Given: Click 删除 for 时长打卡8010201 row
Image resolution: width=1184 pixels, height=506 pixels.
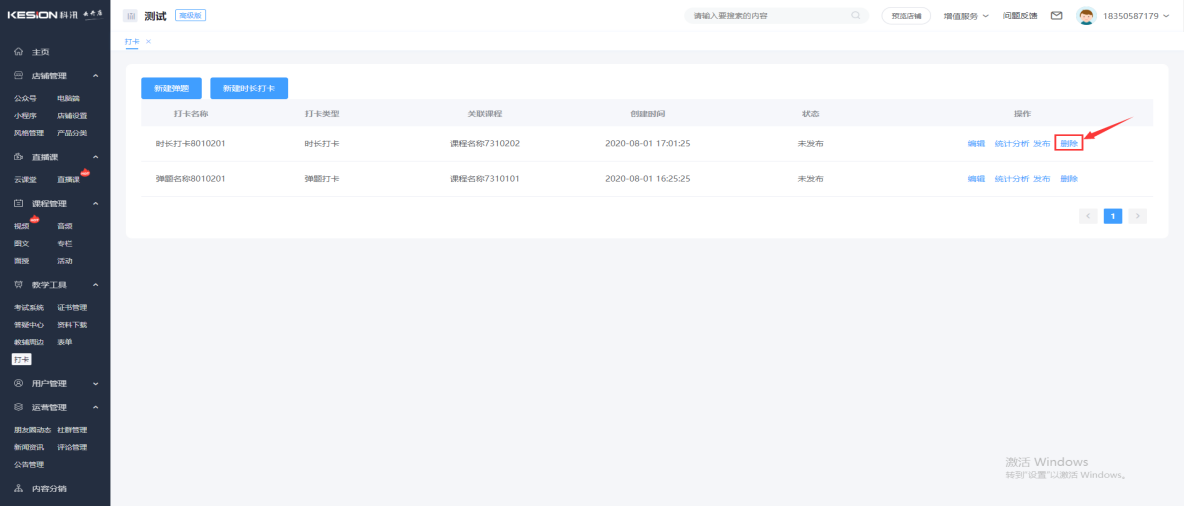Looking at the screenshot, I should pyautogui.click(x=1069, y=144).
